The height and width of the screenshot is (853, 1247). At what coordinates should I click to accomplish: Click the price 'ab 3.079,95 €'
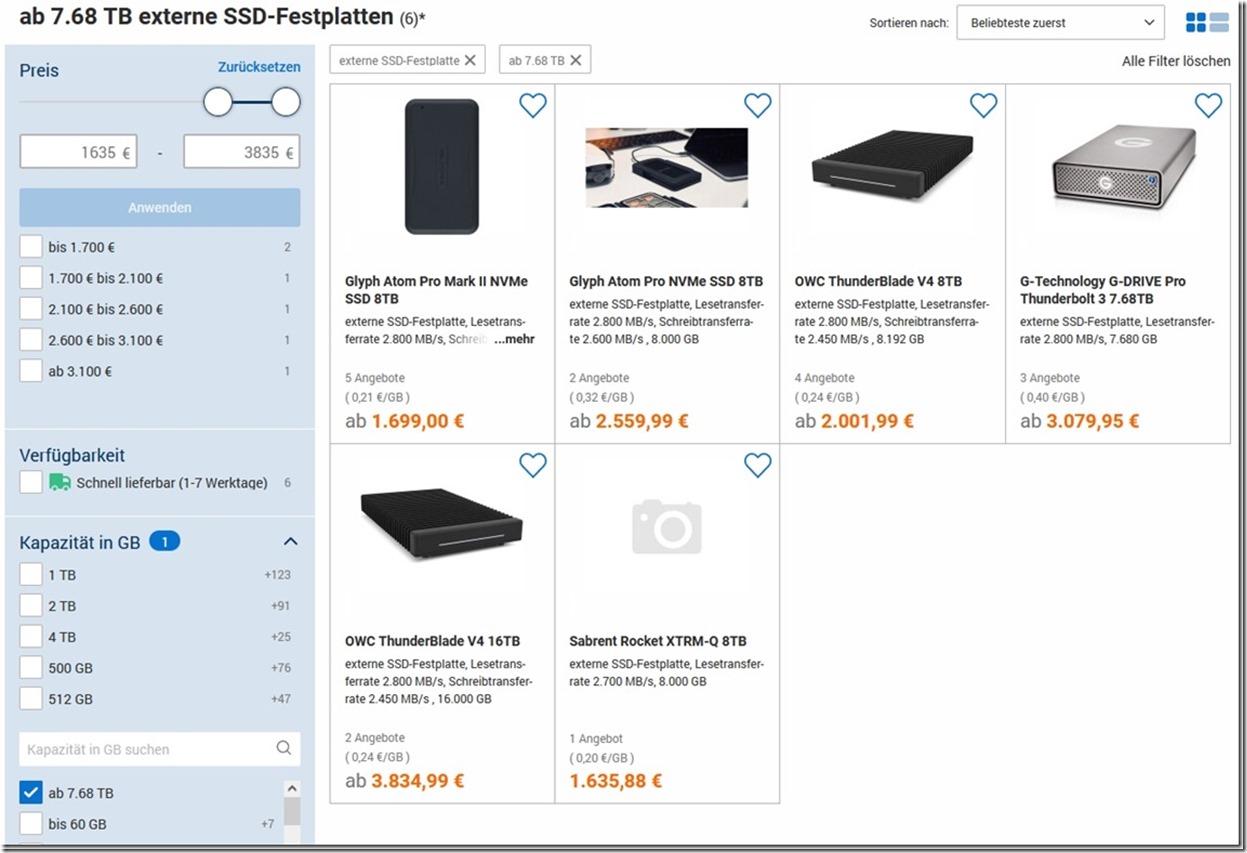pos(1080,421)
